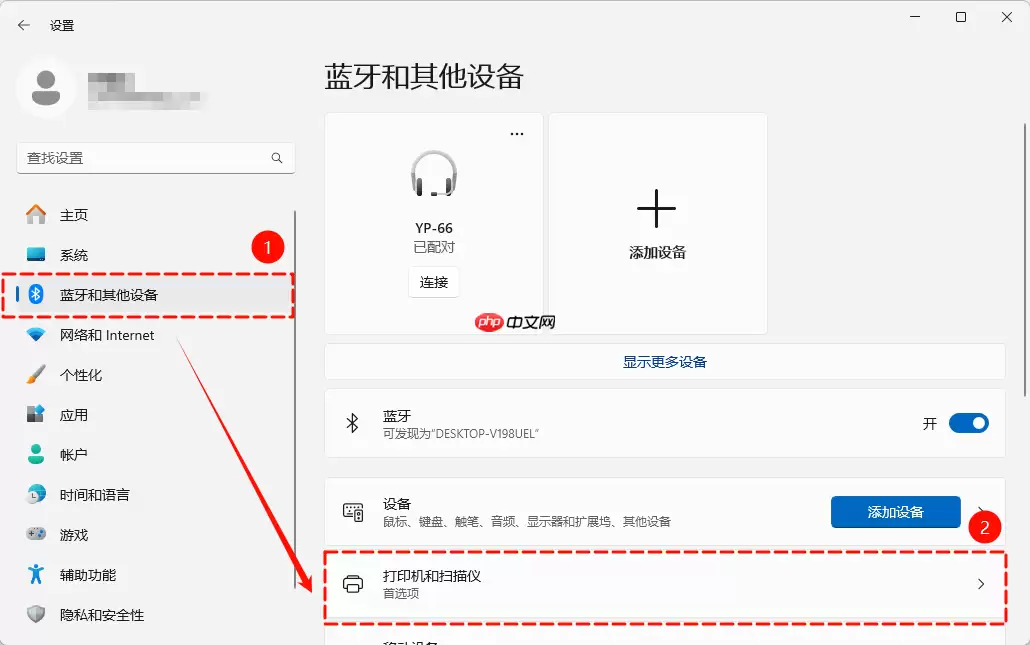The image size is (1030, 645).
Task: Click 显示更多设备 link
Action: pyautogui.click(x=665, y=362)
